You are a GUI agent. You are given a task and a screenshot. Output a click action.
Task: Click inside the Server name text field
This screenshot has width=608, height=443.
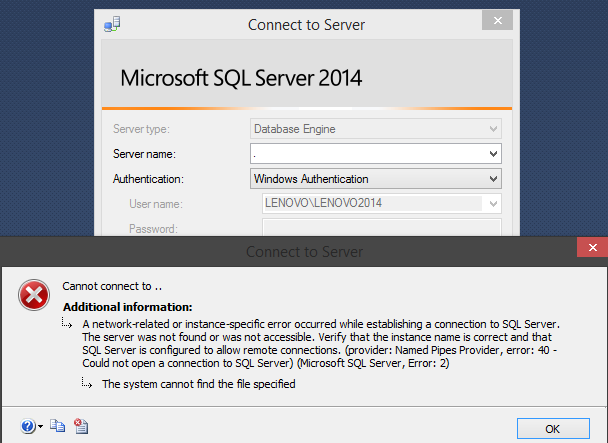point(367,154)
